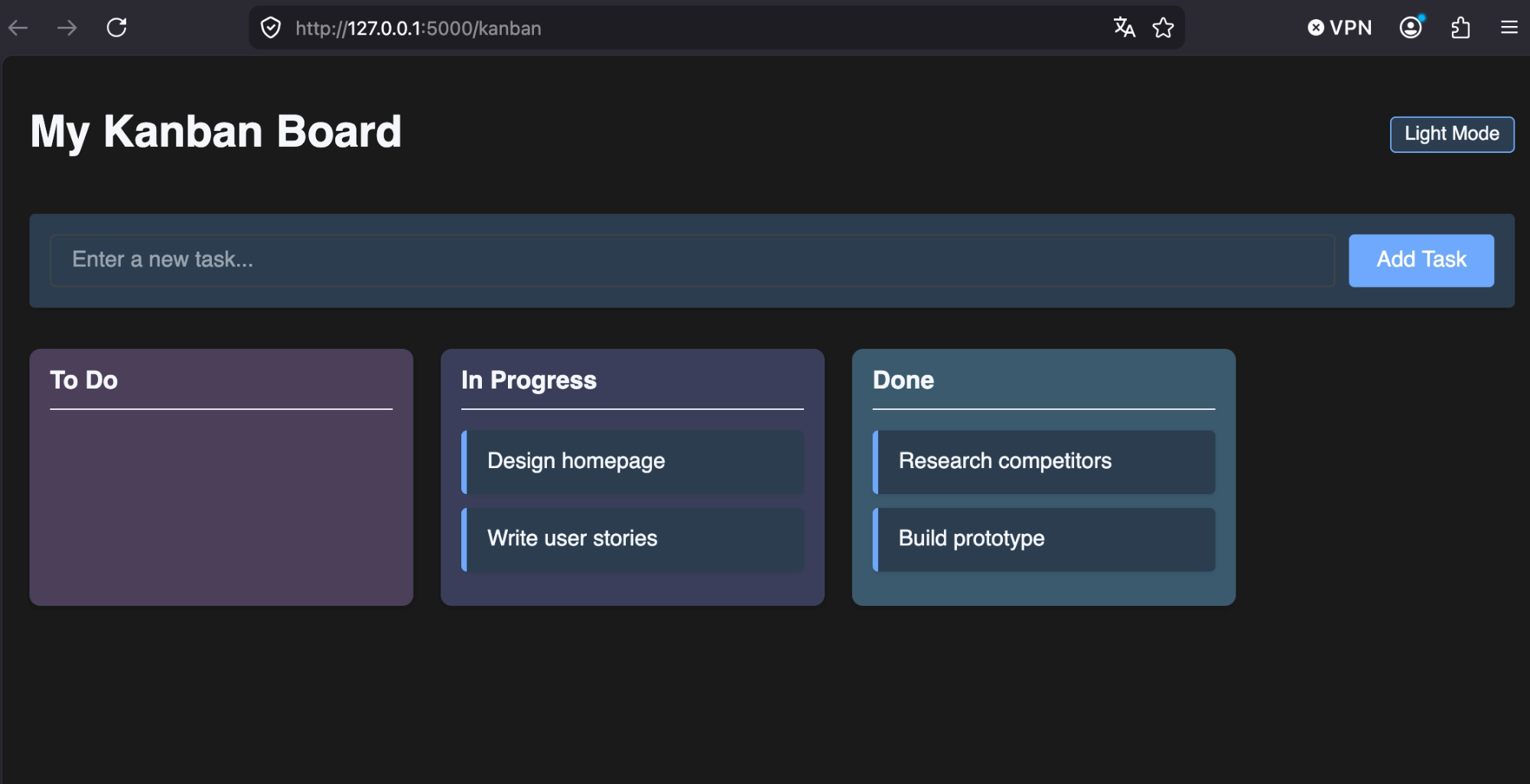The image size is (1530, 784).
Task: Select the 'Write user stories' card
Action: (633, 538)
